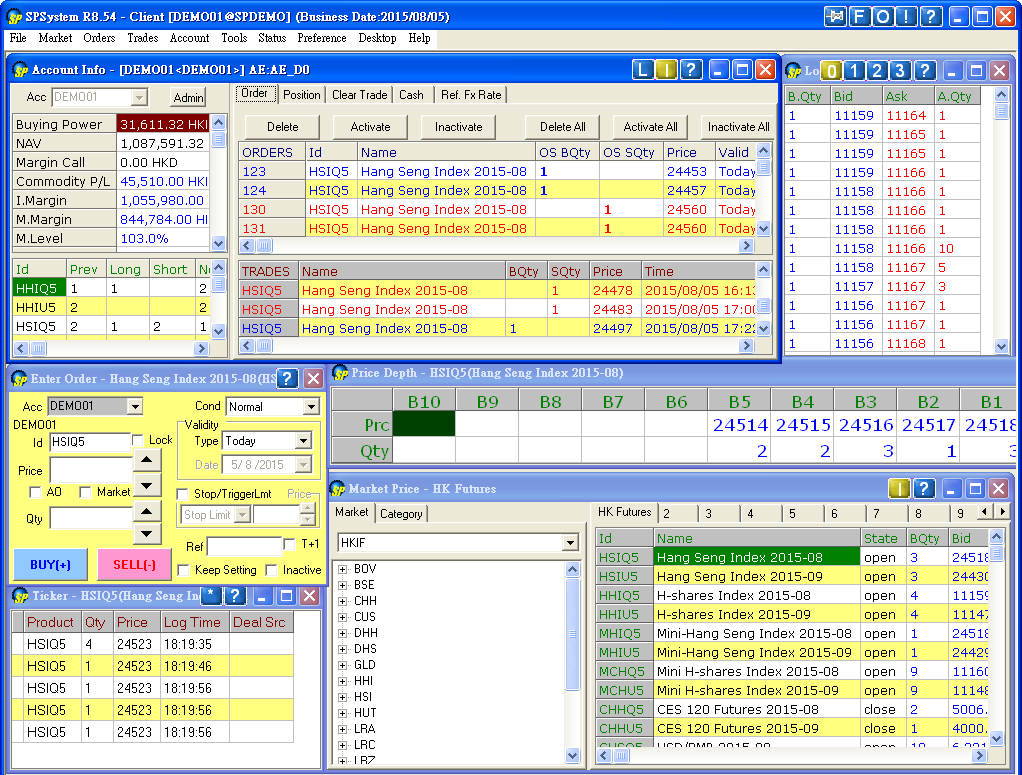
Task: Switch to the Position tab
Action: point(302,95)
